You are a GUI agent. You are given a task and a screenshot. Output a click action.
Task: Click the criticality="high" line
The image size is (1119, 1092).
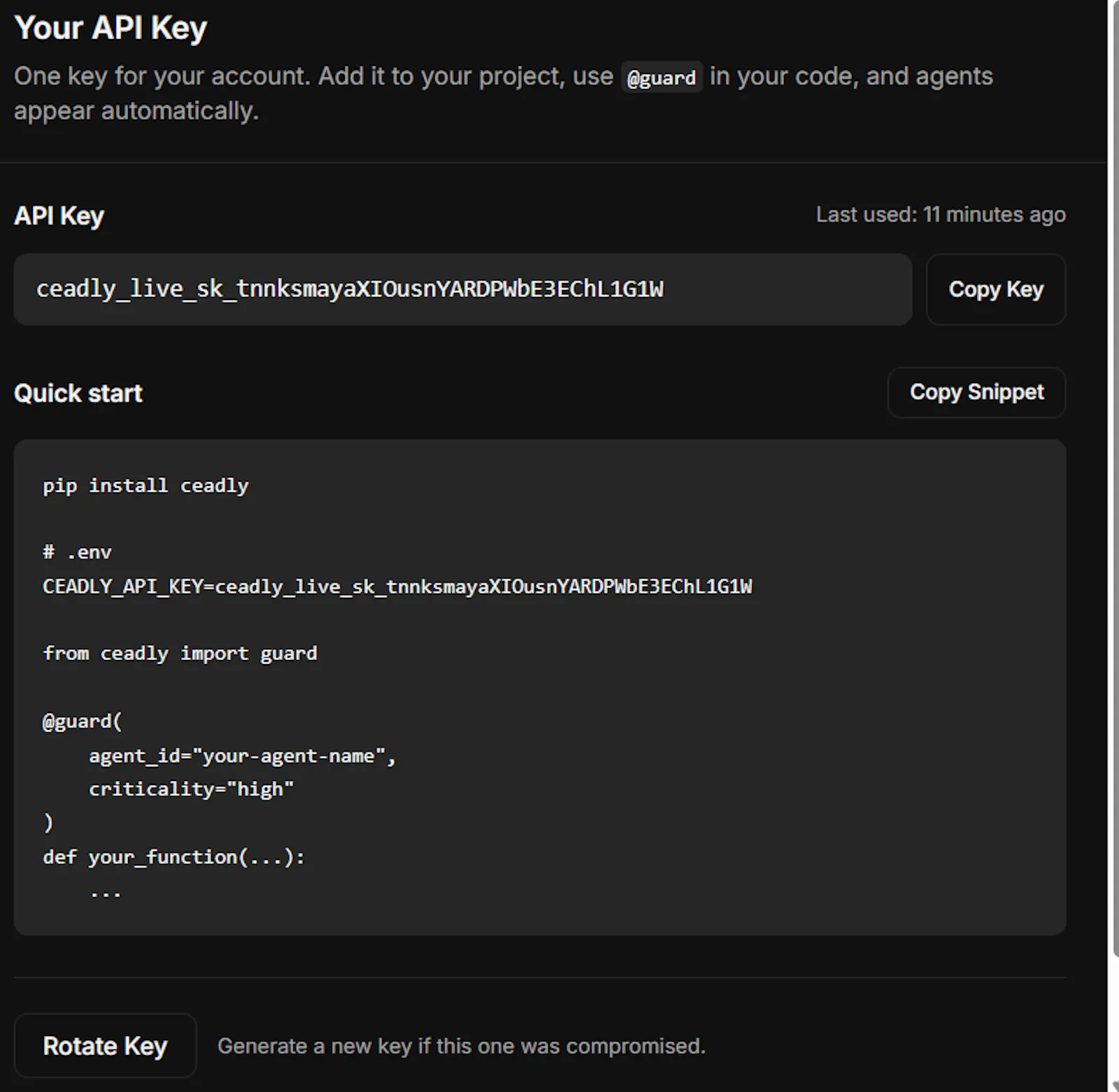pos(191,789)
